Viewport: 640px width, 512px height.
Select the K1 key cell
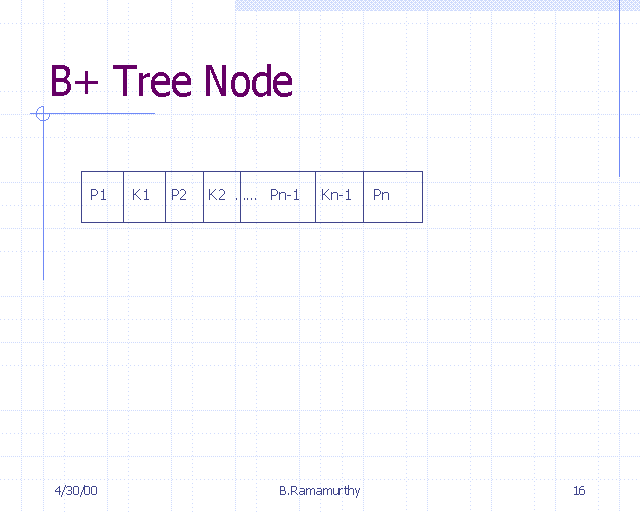tap(143, 196)
